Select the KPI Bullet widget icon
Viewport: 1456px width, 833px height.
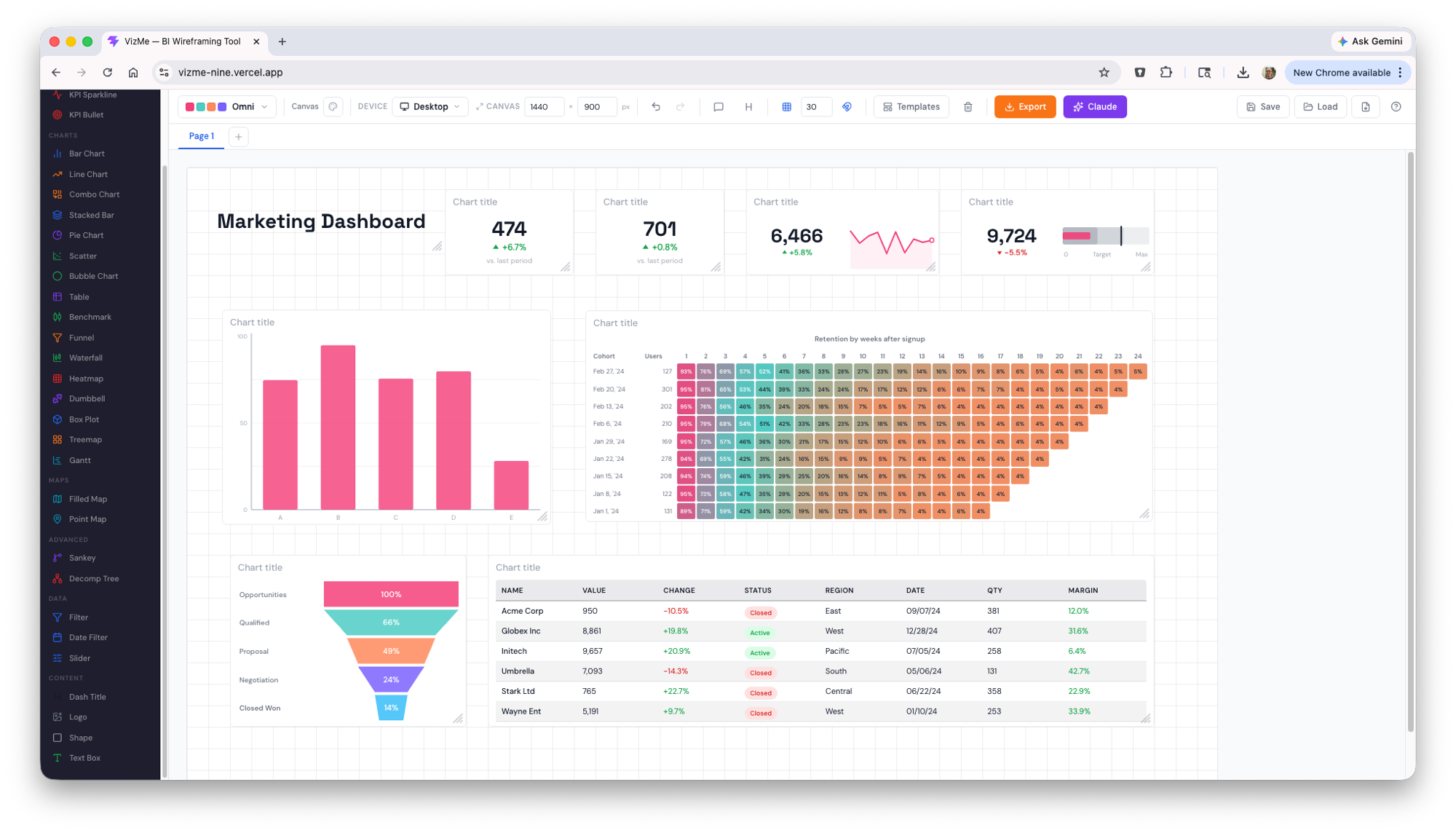(58, 115)
